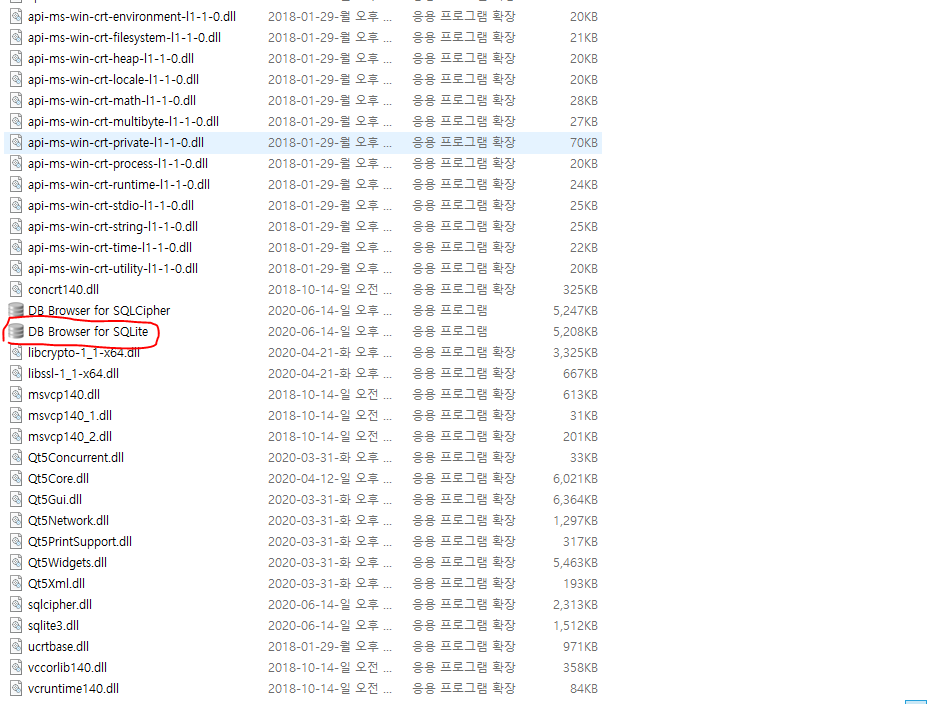Click the file icon of Qt5PrintSupport.dll
This screenshot has height=704, width=933.
coord(17,542)
